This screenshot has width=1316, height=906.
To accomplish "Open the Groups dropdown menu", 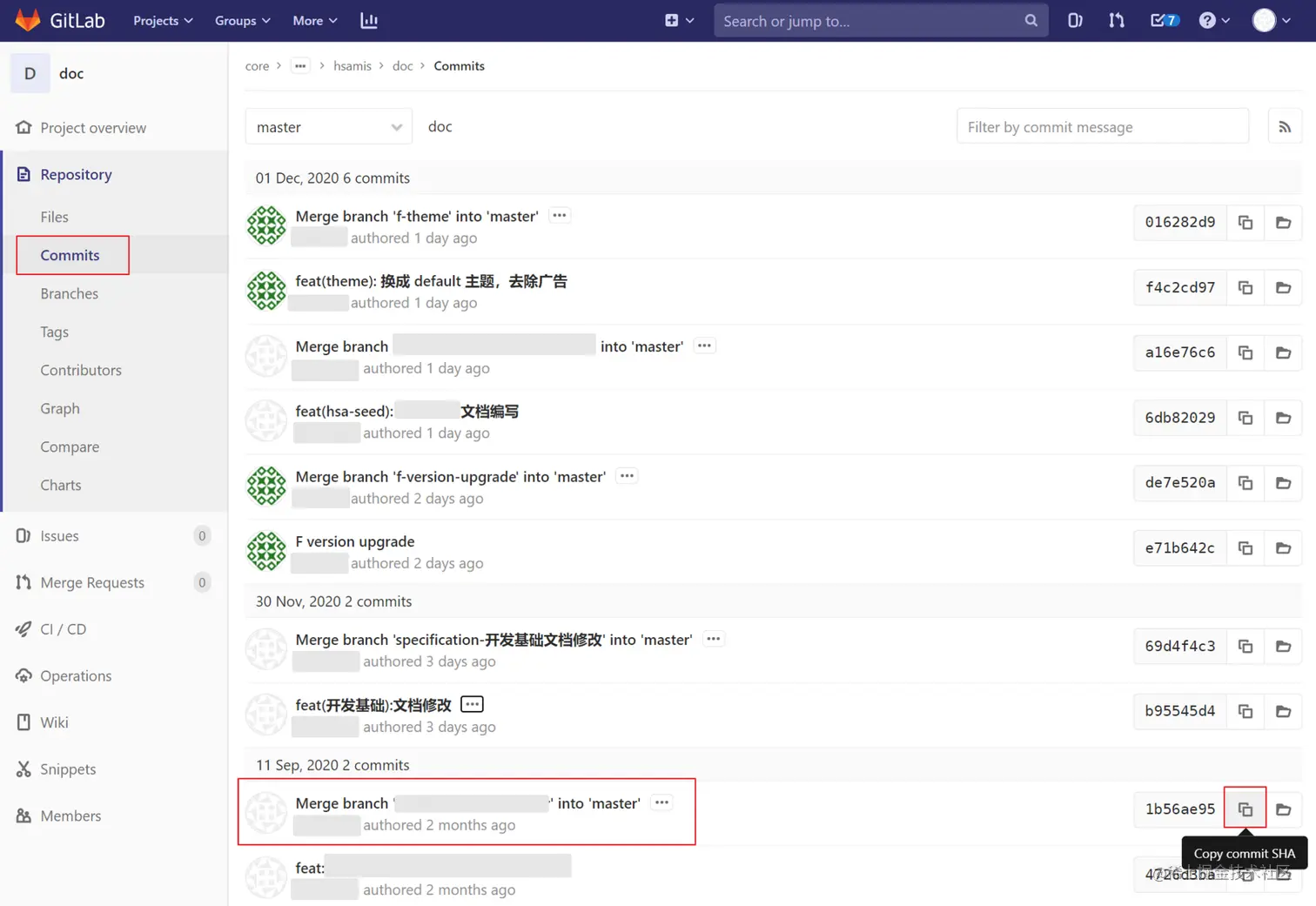I will pos(242,21).
